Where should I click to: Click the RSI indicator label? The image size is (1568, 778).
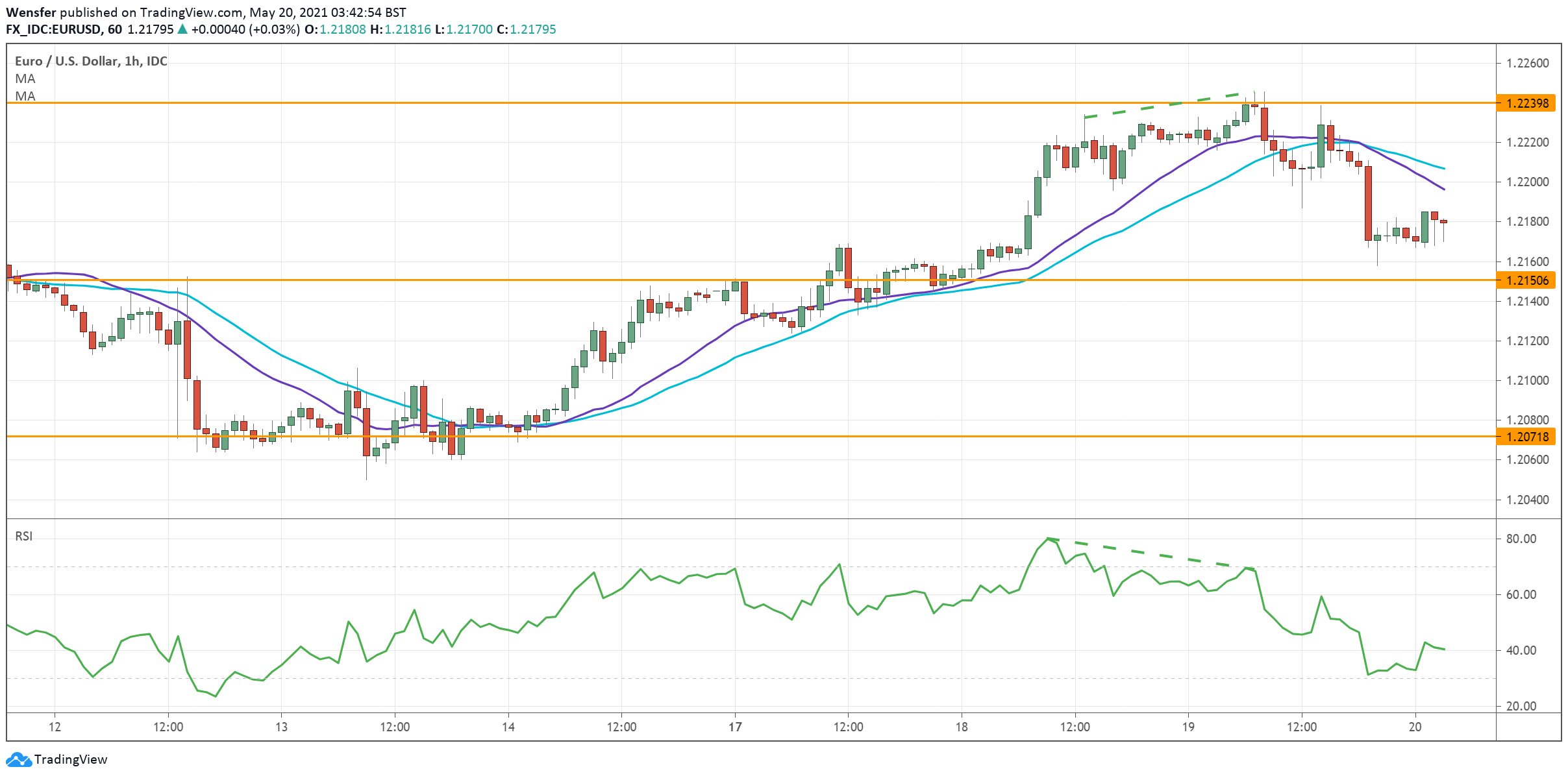(x=24, y=536)
